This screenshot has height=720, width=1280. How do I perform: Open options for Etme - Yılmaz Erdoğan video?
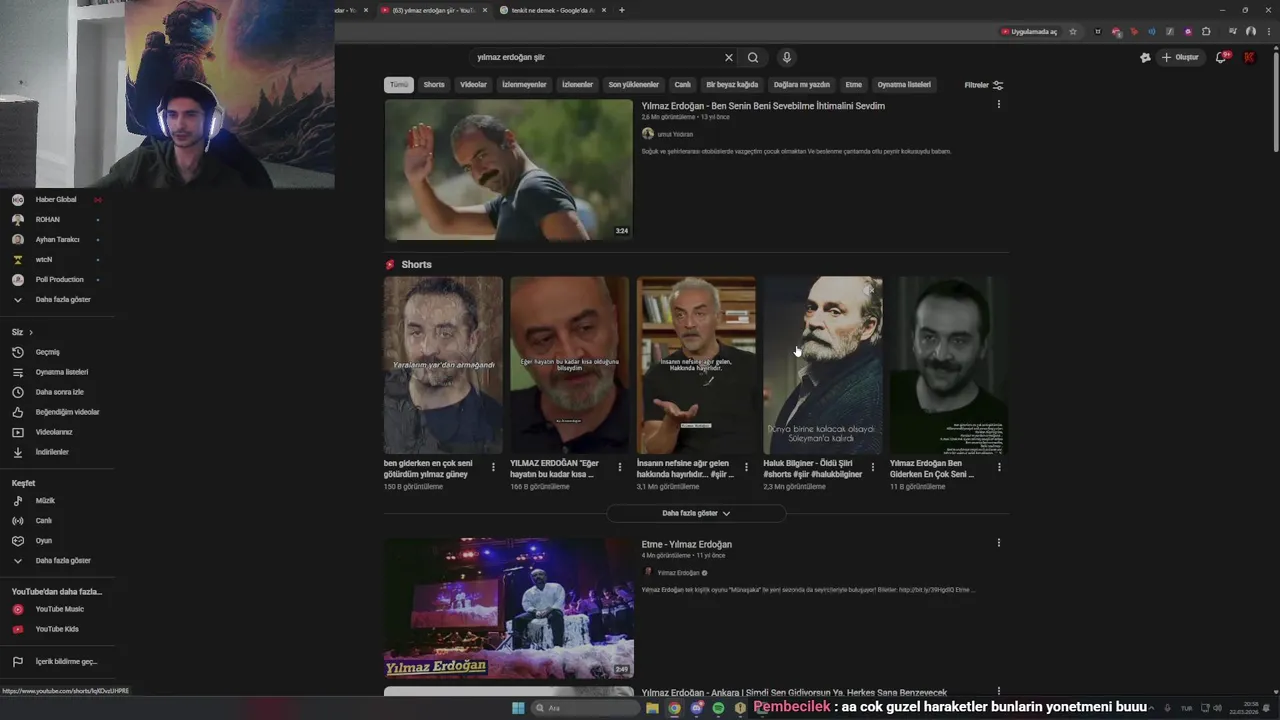pyautogui.click(x=998, y=543)
